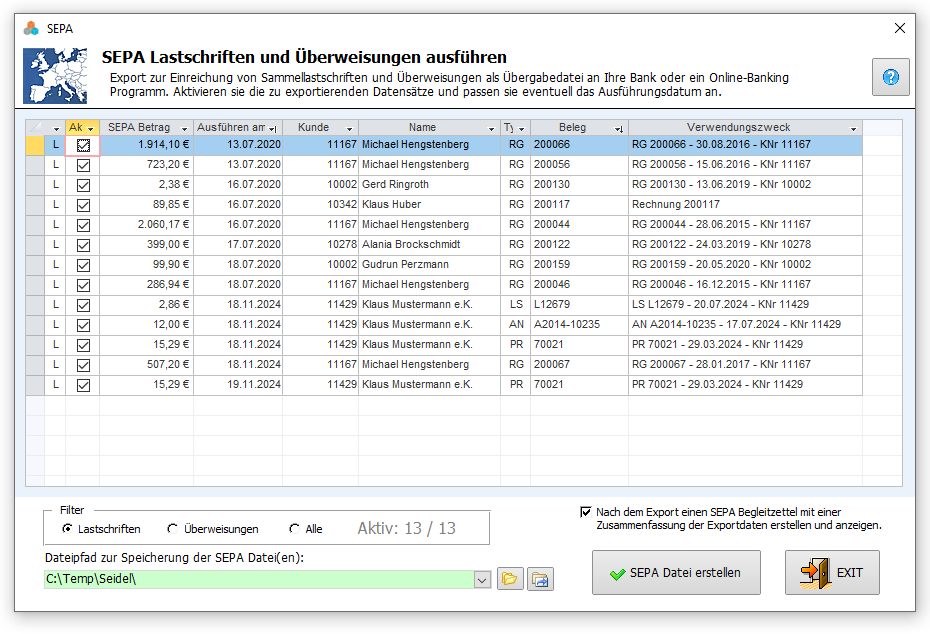
Task: Click the EXIT button
Action: pos(832,572)
